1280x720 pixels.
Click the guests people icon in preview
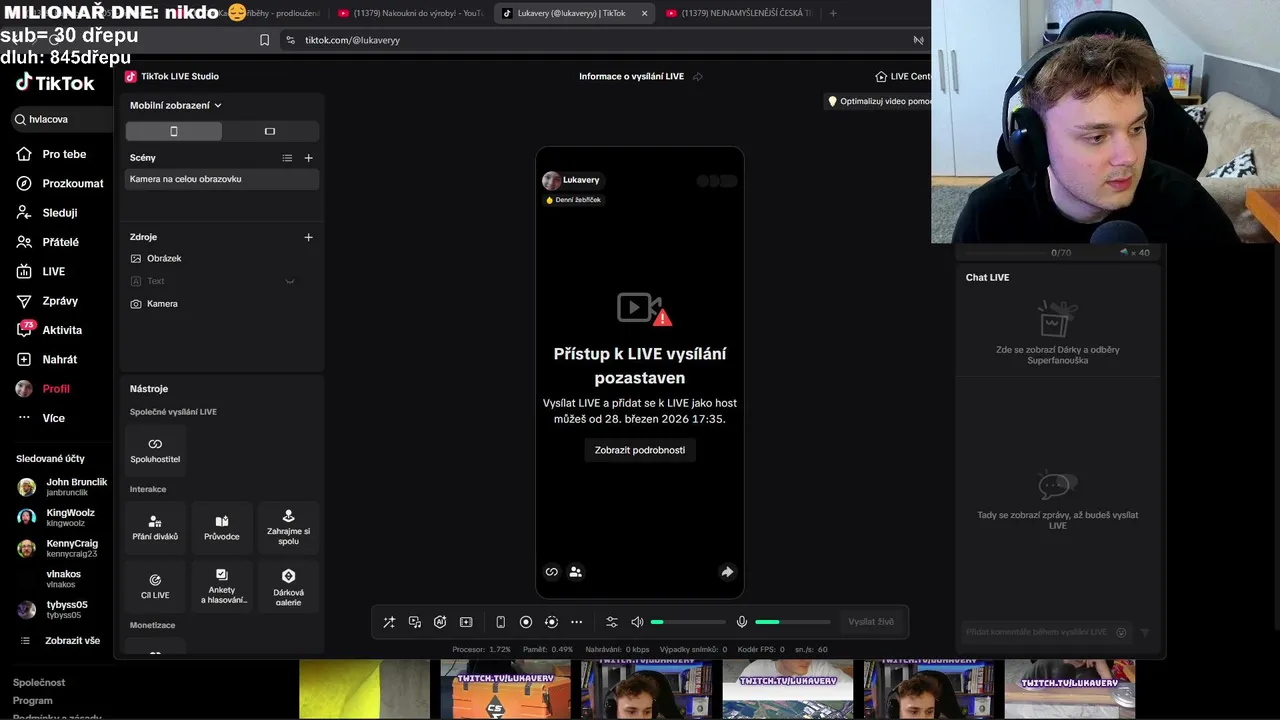(575, 572)
